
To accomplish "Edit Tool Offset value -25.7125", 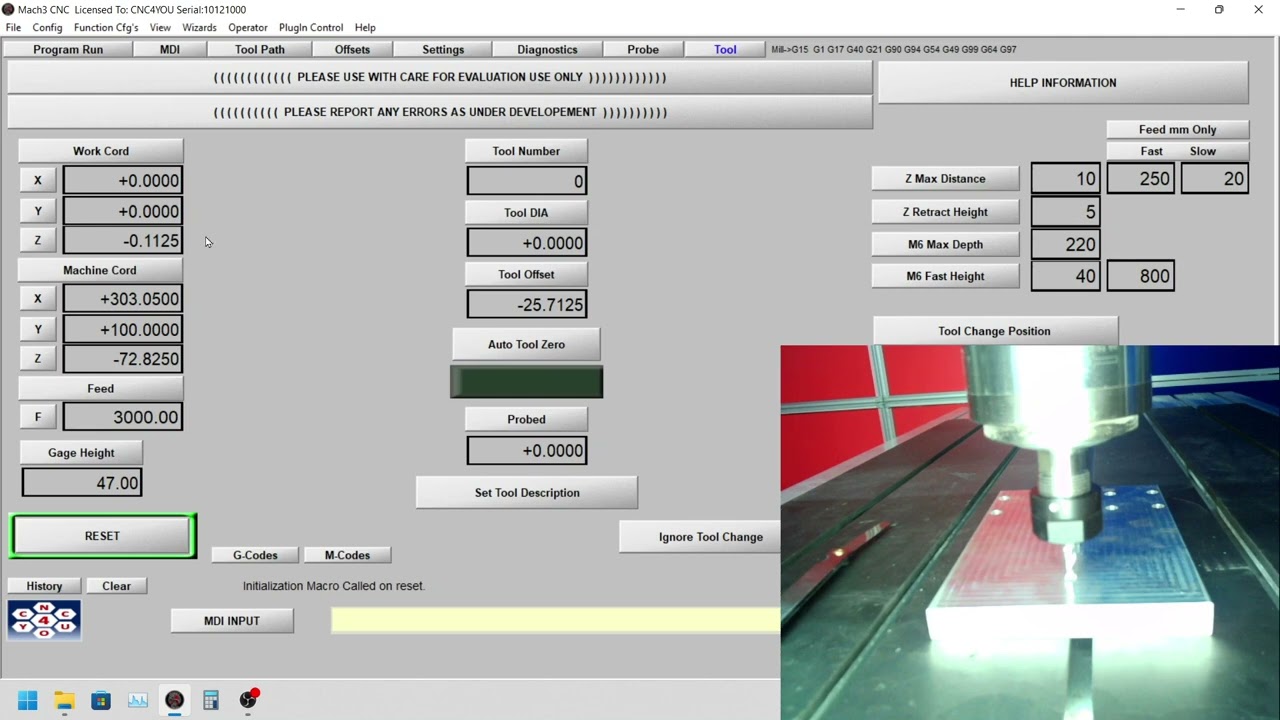I will (x=527, y=305).
